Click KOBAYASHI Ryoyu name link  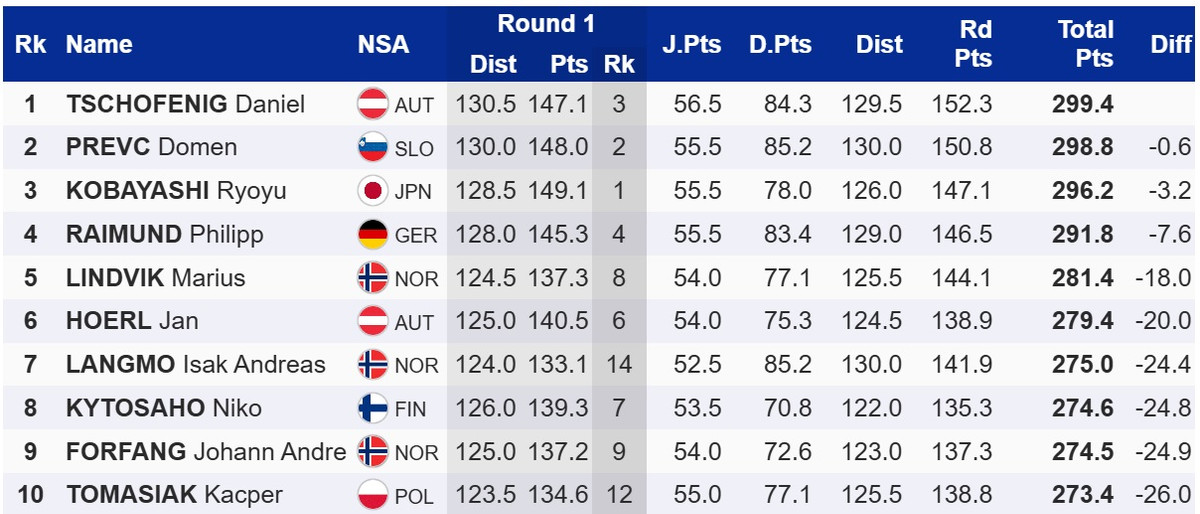coord(175,191)
